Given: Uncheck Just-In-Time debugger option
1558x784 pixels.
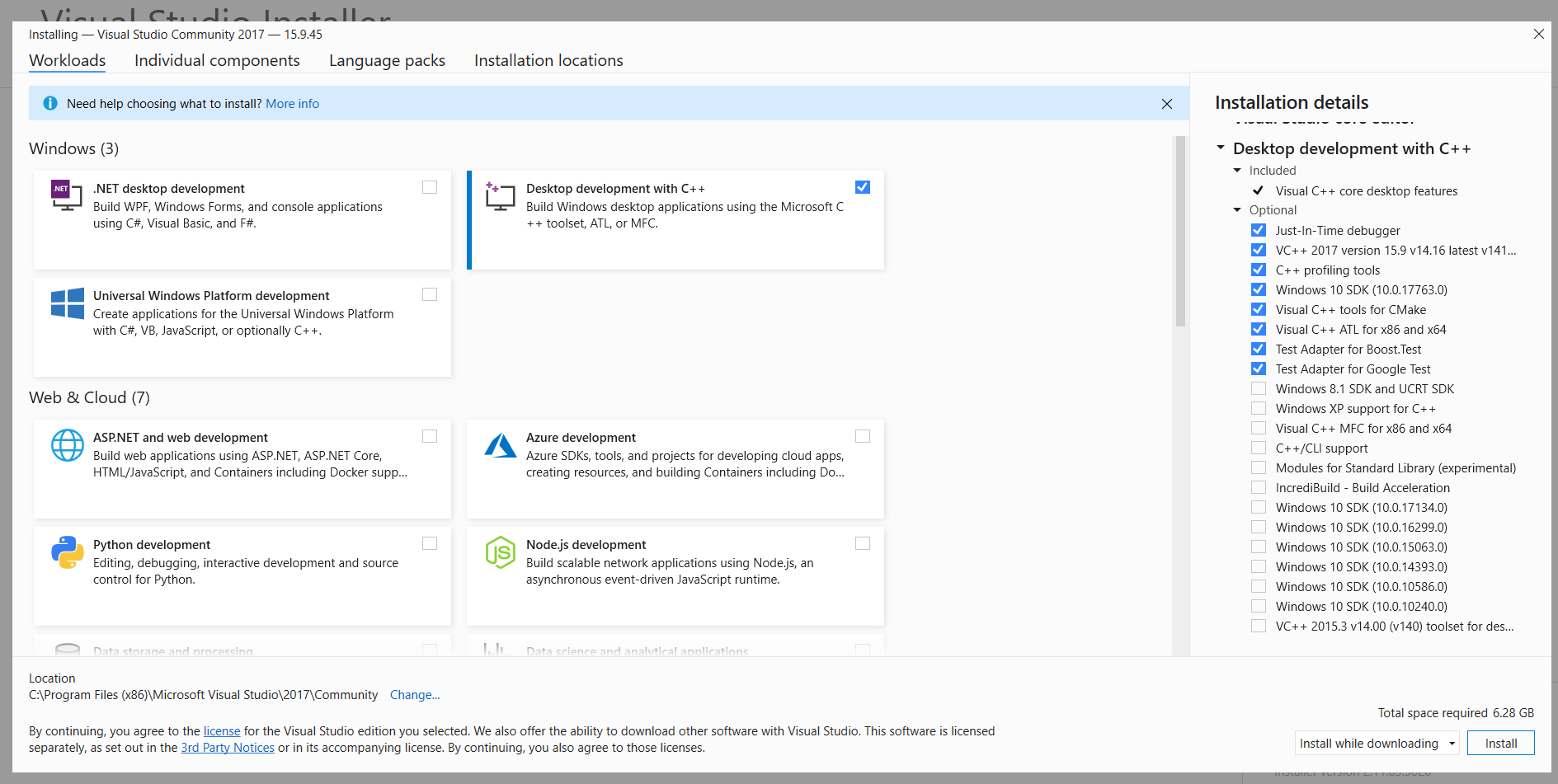Looking at the screenshot, I should 1259,230.
